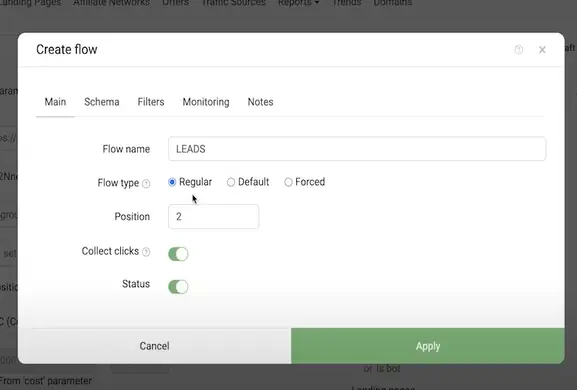Open the Filters tab
This screenshot has width=577, height=390.
tap(151, 102)
